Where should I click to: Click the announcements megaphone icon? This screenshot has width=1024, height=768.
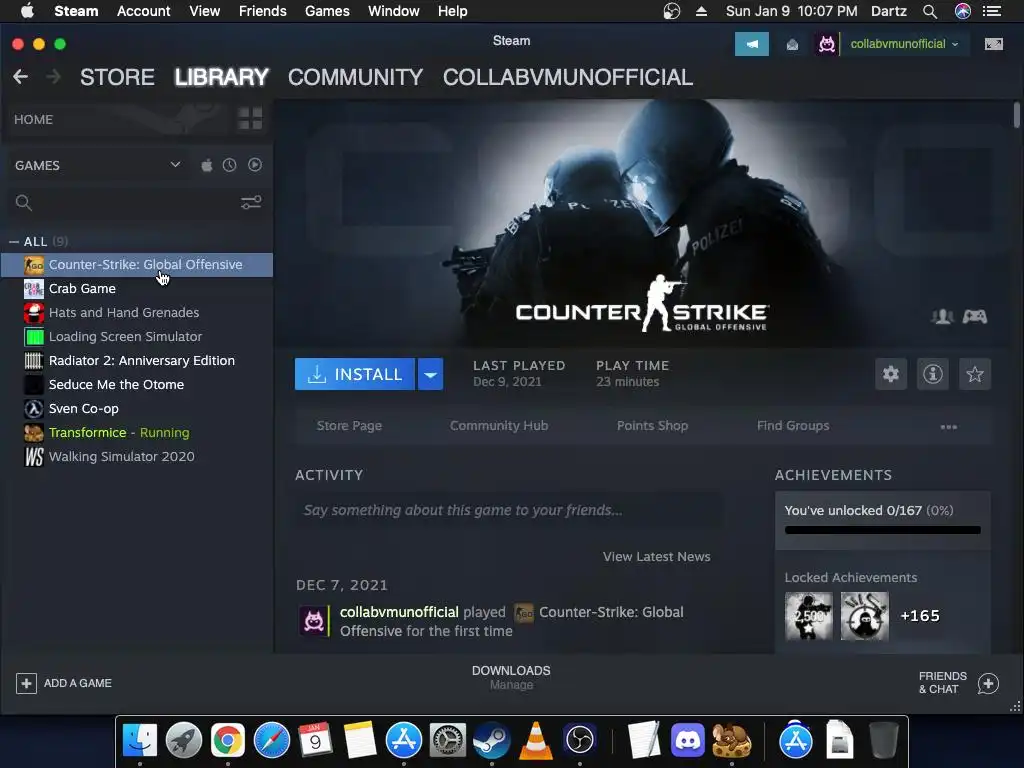point(752,44)
